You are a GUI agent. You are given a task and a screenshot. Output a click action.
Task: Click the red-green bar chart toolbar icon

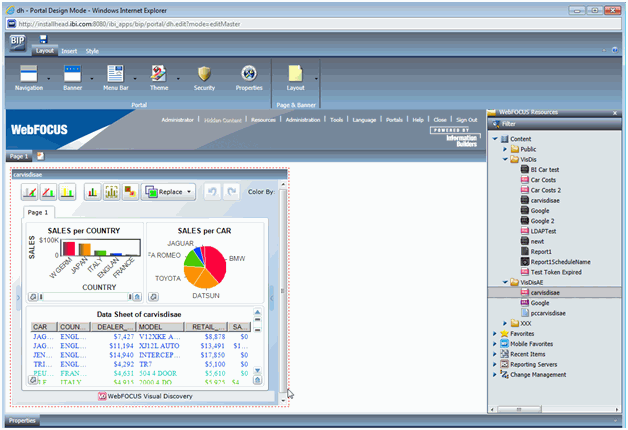click(x=93, y=192)
